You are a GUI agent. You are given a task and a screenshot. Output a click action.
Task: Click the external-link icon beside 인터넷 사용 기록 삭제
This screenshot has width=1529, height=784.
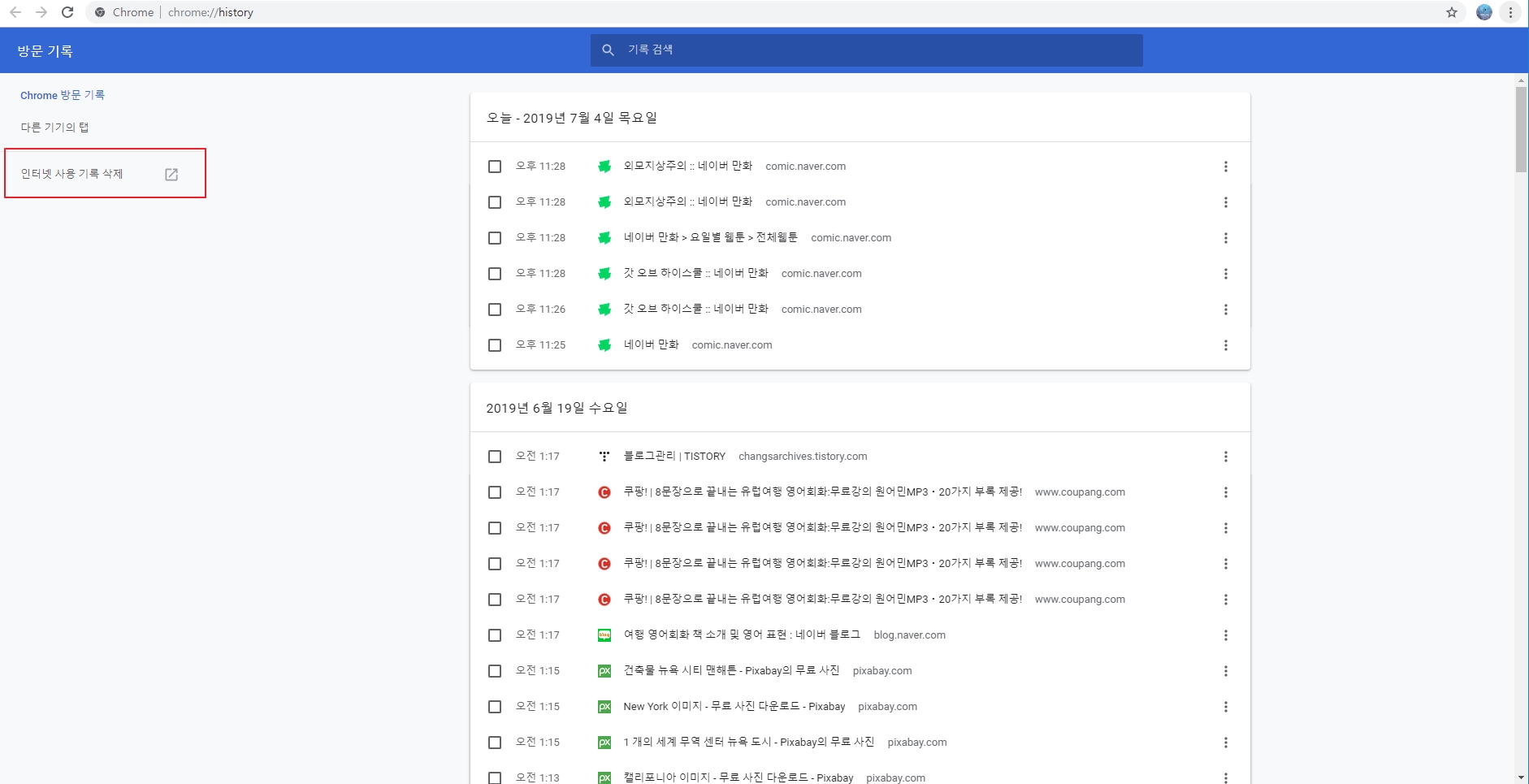[171, 174]
